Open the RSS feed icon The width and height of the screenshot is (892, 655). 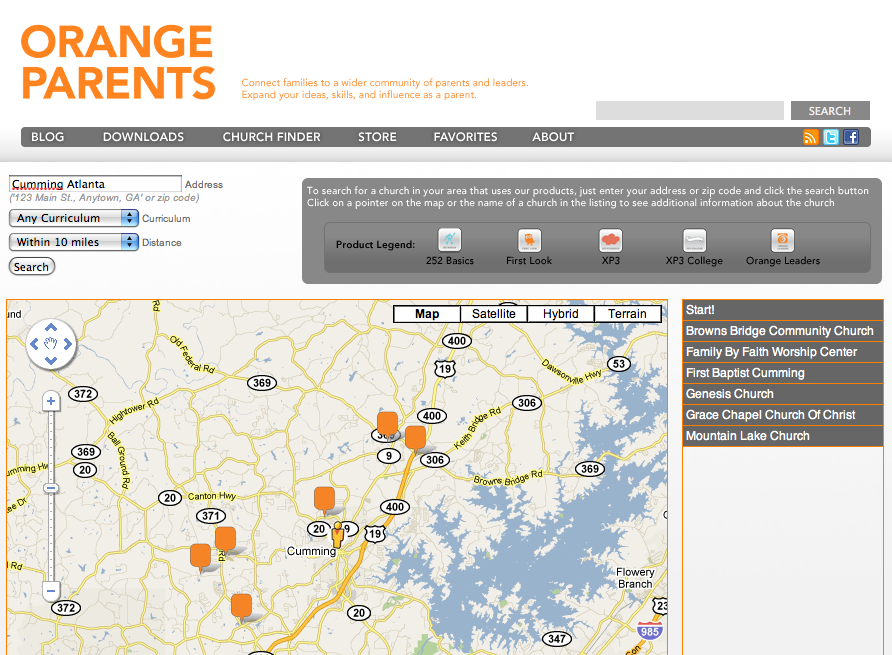click(810, 137)
